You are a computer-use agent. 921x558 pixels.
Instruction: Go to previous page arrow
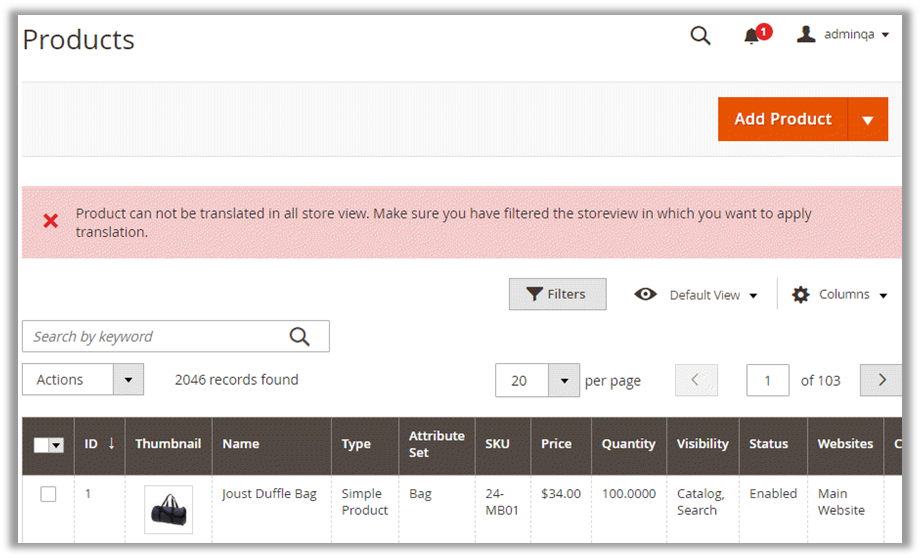pos(696,380)
